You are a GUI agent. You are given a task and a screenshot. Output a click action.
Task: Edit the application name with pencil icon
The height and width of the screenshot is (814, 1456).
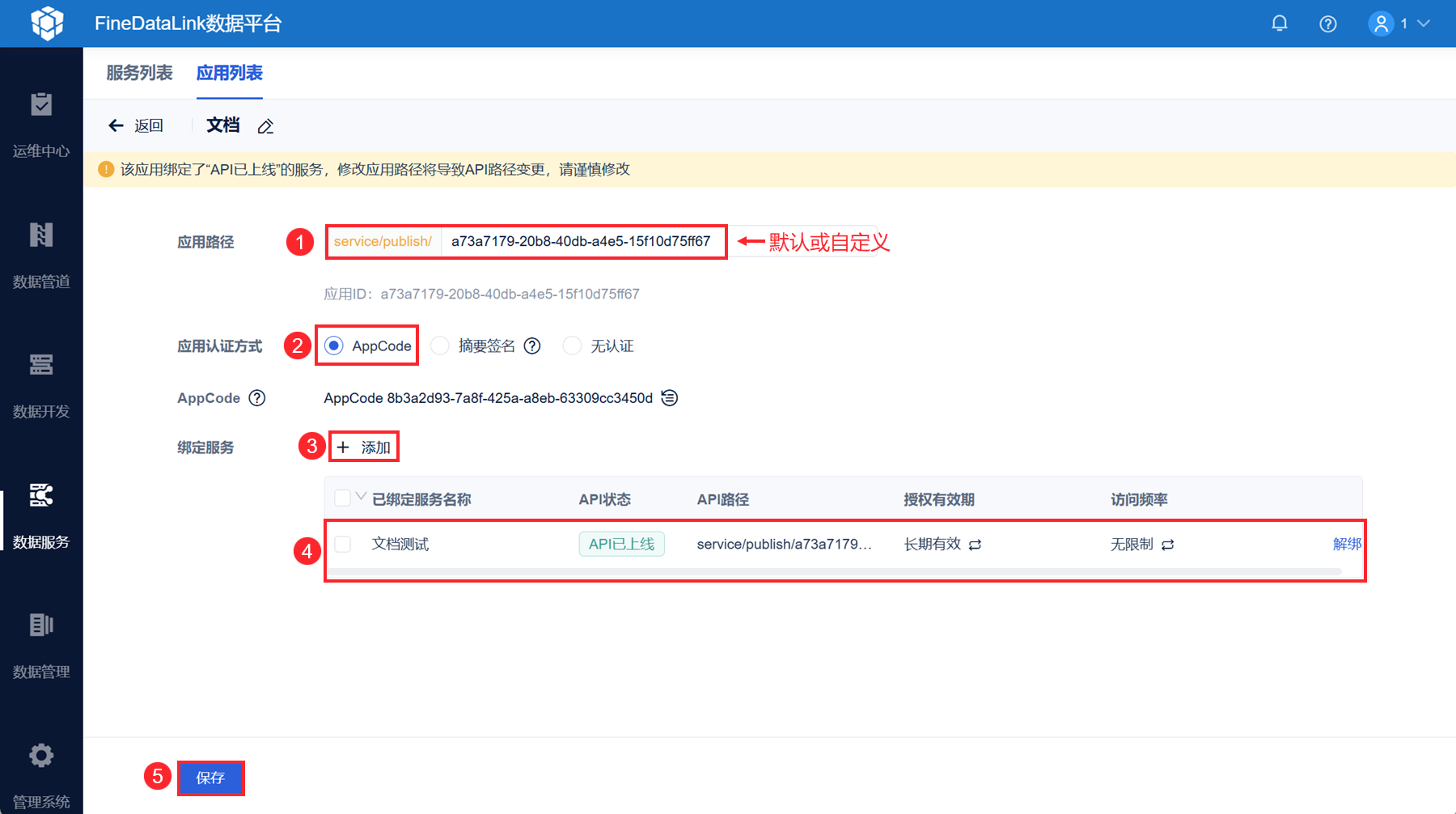click(265, 126)
